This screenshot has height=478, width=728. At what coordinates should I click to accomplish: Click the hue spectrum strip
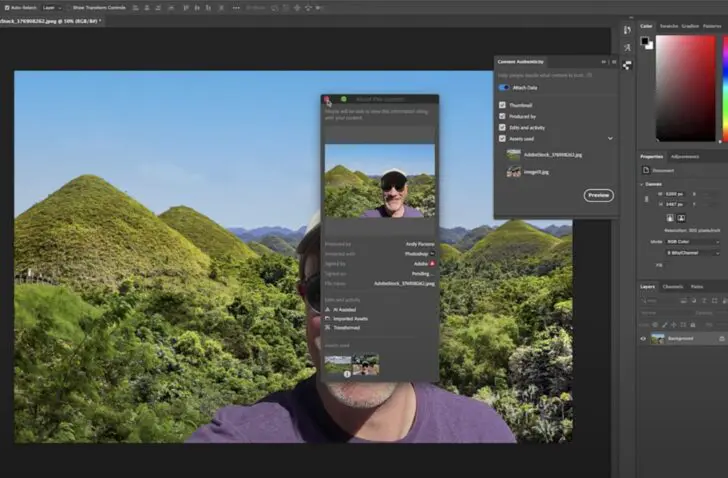pyautogui.click(x=725, y=88)
